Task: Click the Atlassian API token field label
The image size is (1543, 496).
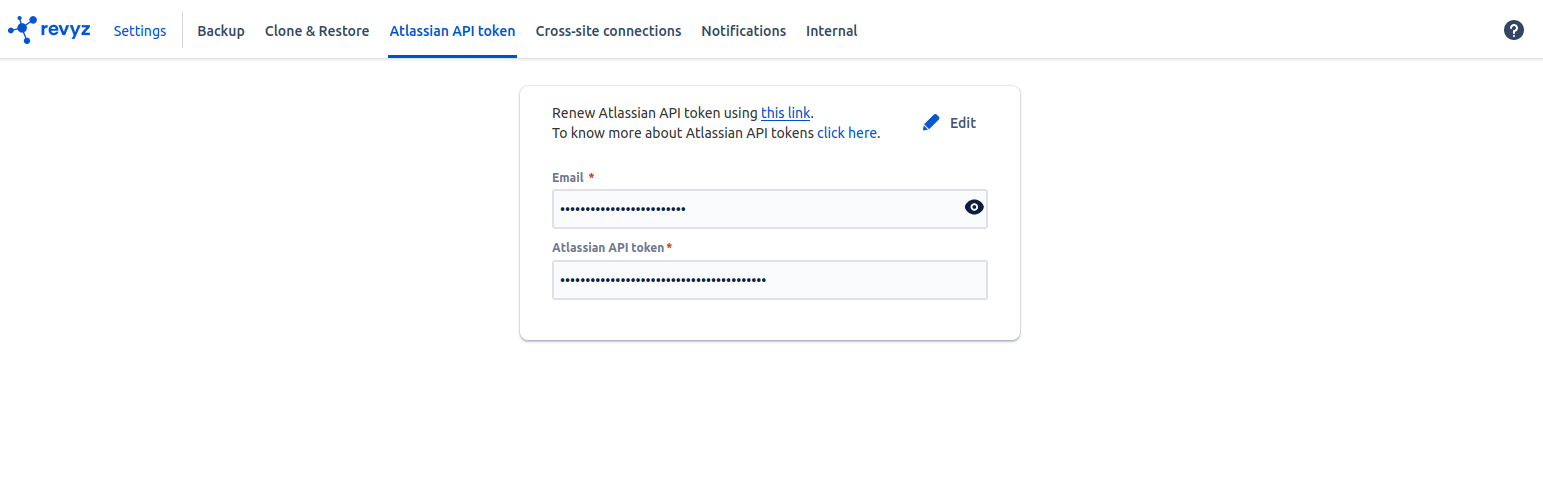Action: (608, 247)
